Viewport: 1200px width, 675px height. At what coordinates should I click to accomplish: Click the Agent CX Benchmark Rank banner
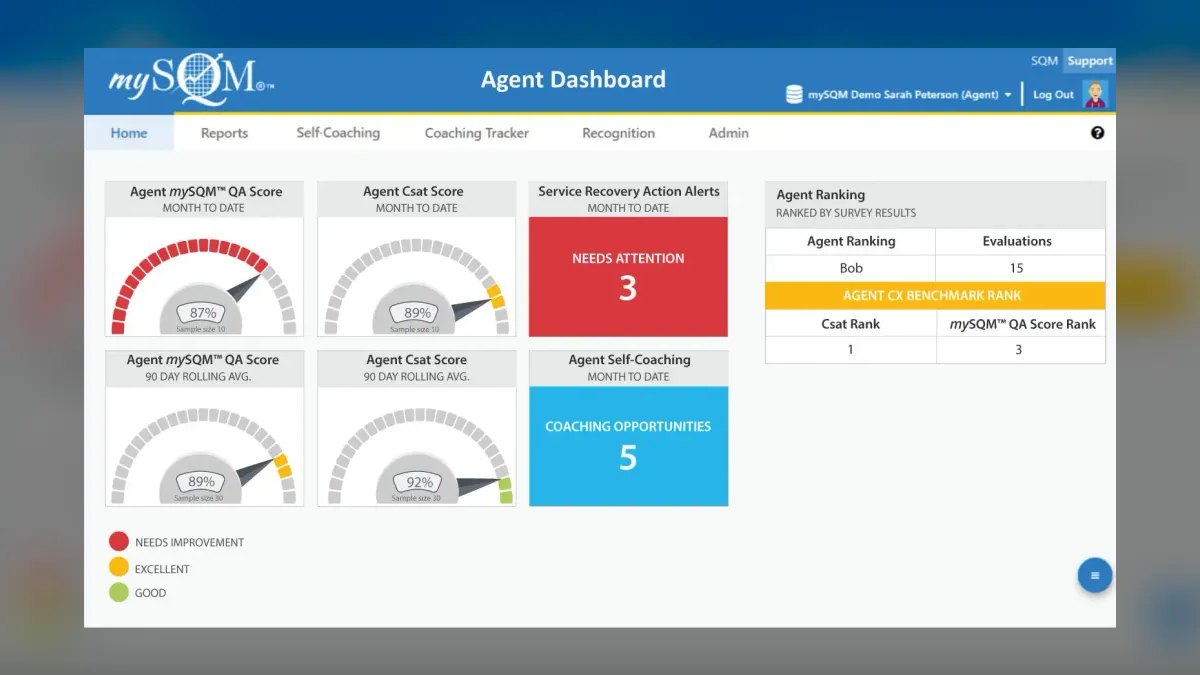pyautogui.click(x=935, y=296)
